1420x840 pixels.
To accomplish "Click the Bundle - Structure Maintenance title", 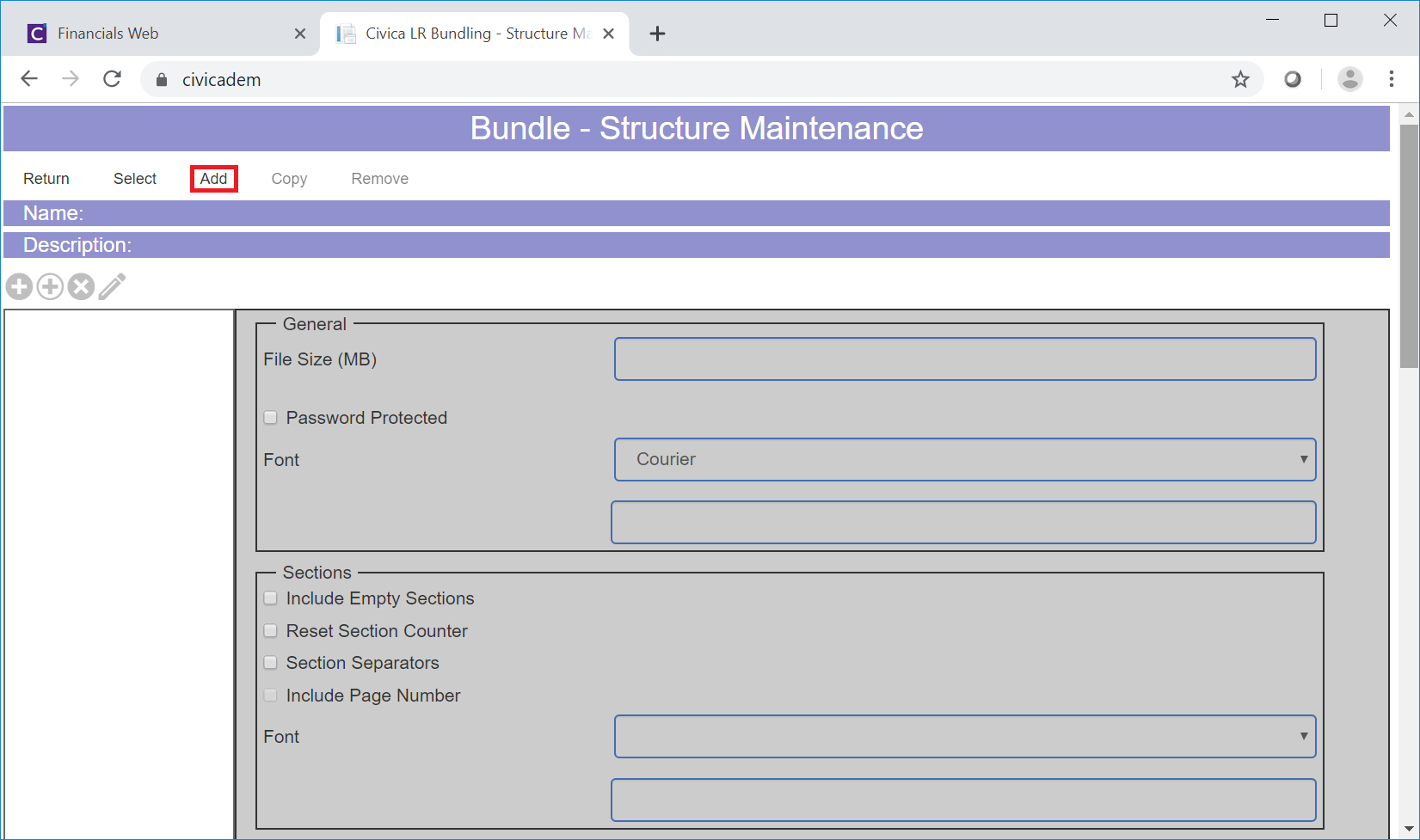I will [697, 128].
